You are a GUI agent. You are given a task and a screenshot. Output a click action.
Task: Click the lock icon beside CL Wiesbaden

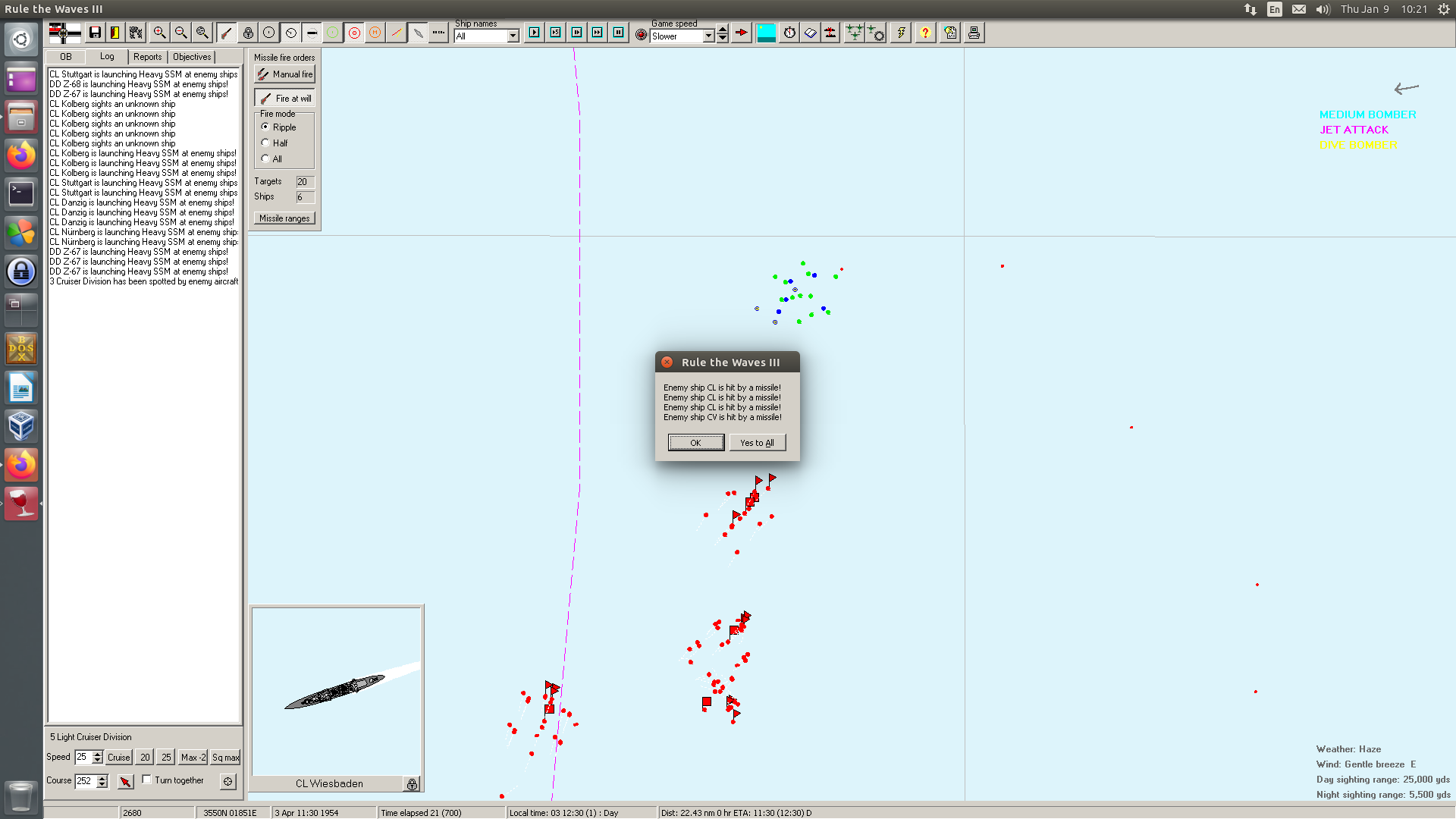(412, 784)
